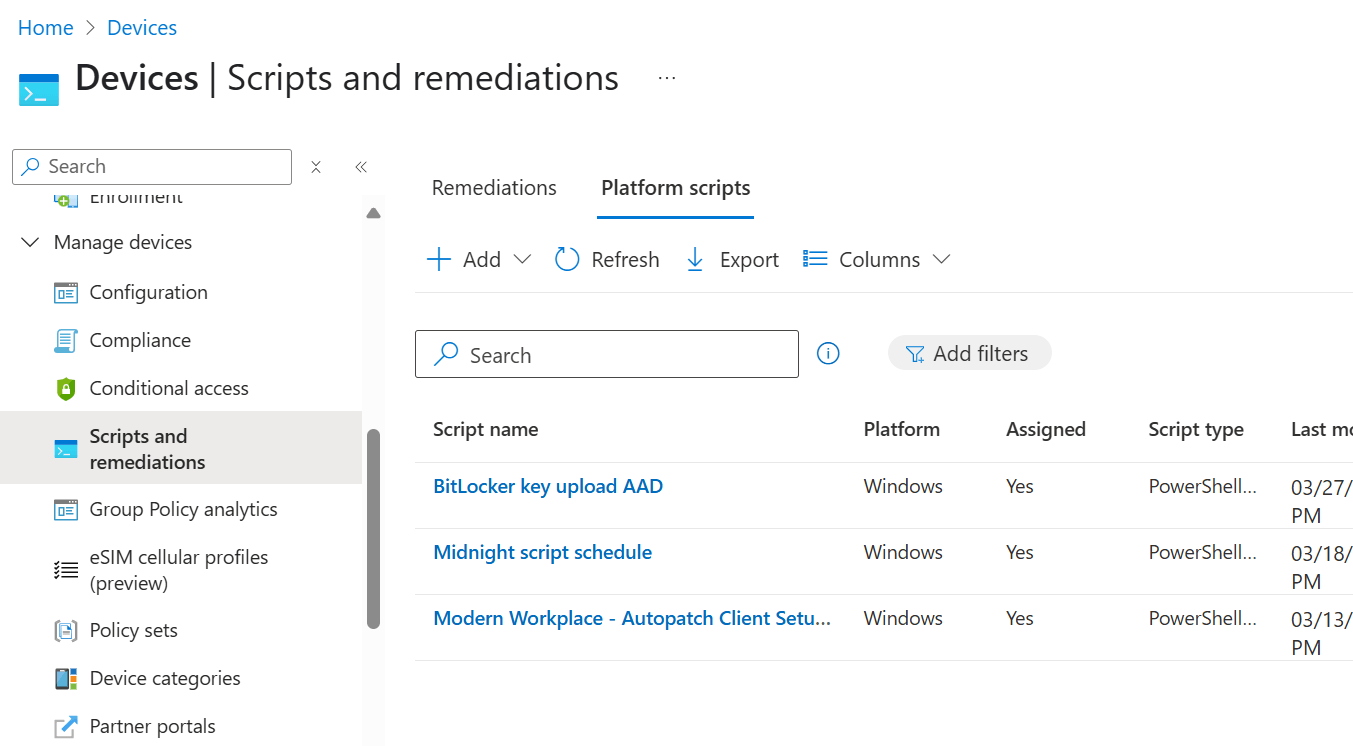Focus the sidebar Search field
The image size is (1353, 746).
tap(152, 167)
